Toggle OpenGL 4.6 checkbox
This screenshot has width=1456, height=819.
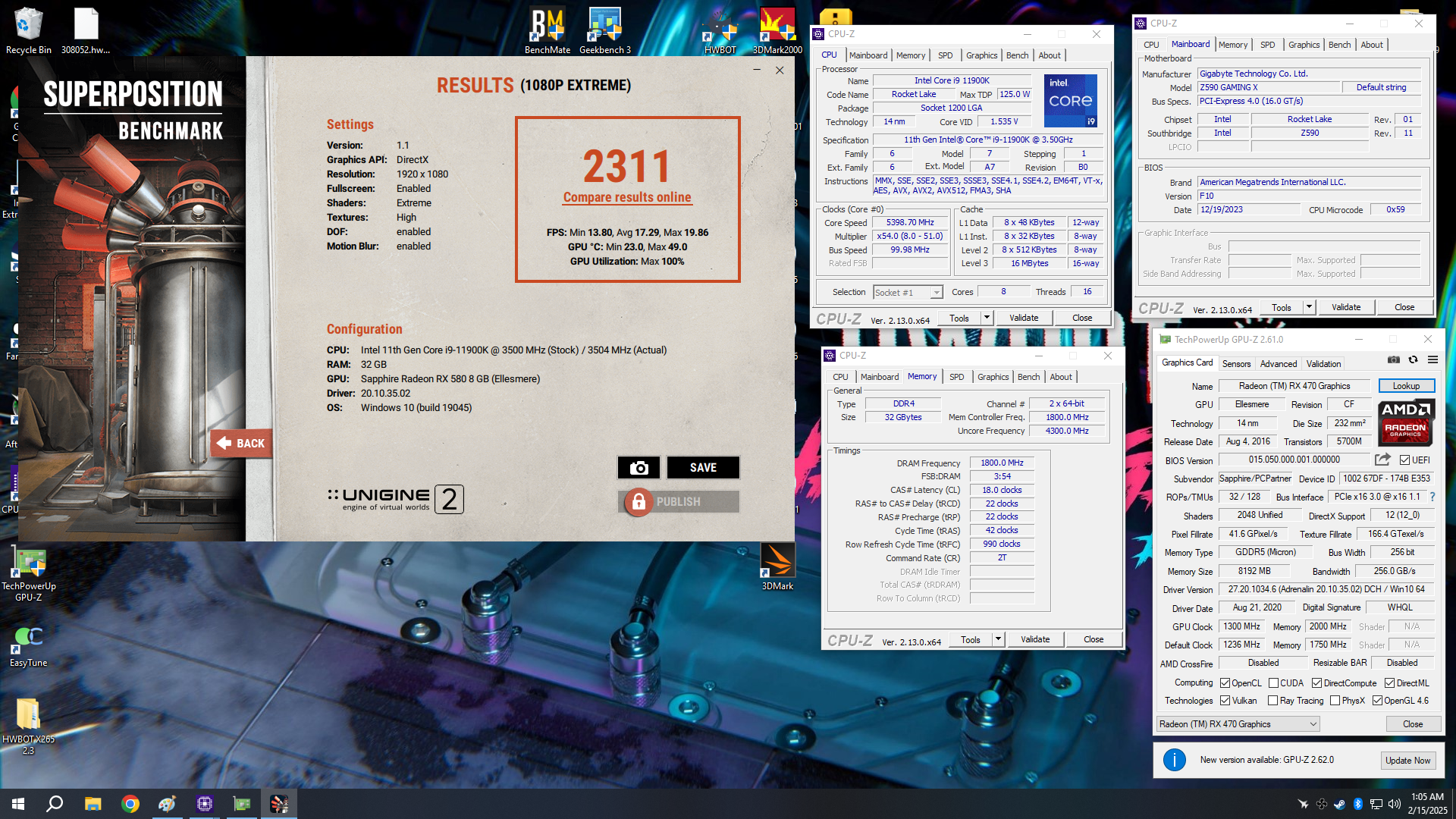[x=1377, y=701]
